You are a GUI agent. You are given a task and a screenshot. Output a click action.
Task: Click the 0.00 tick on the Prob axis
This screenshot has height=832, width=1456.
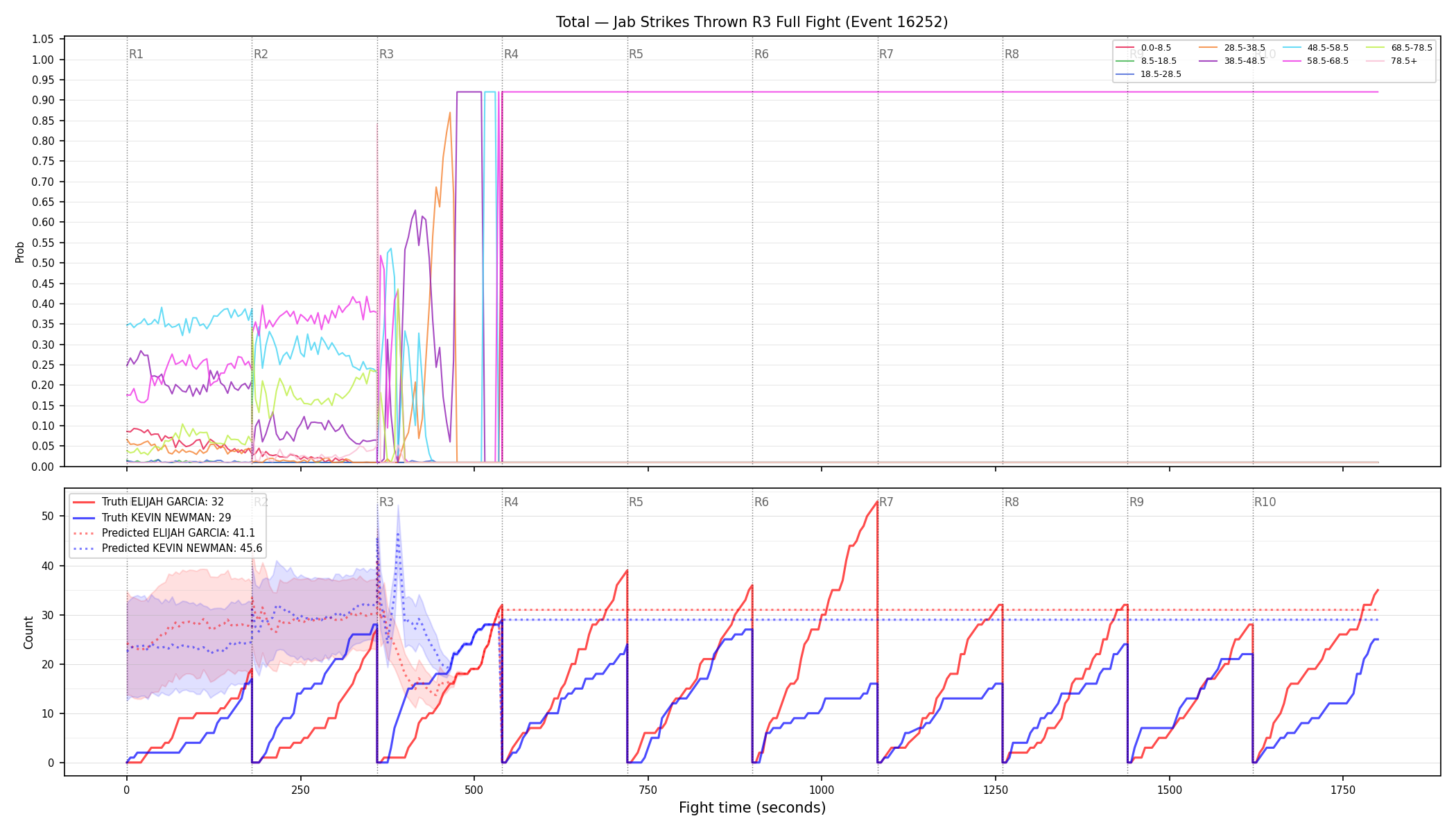43,467
